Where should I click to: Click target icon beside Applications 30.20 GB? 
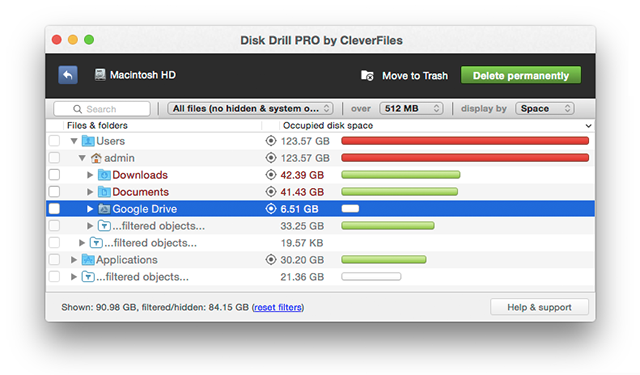pyautogui.click(x=271, y=260)
